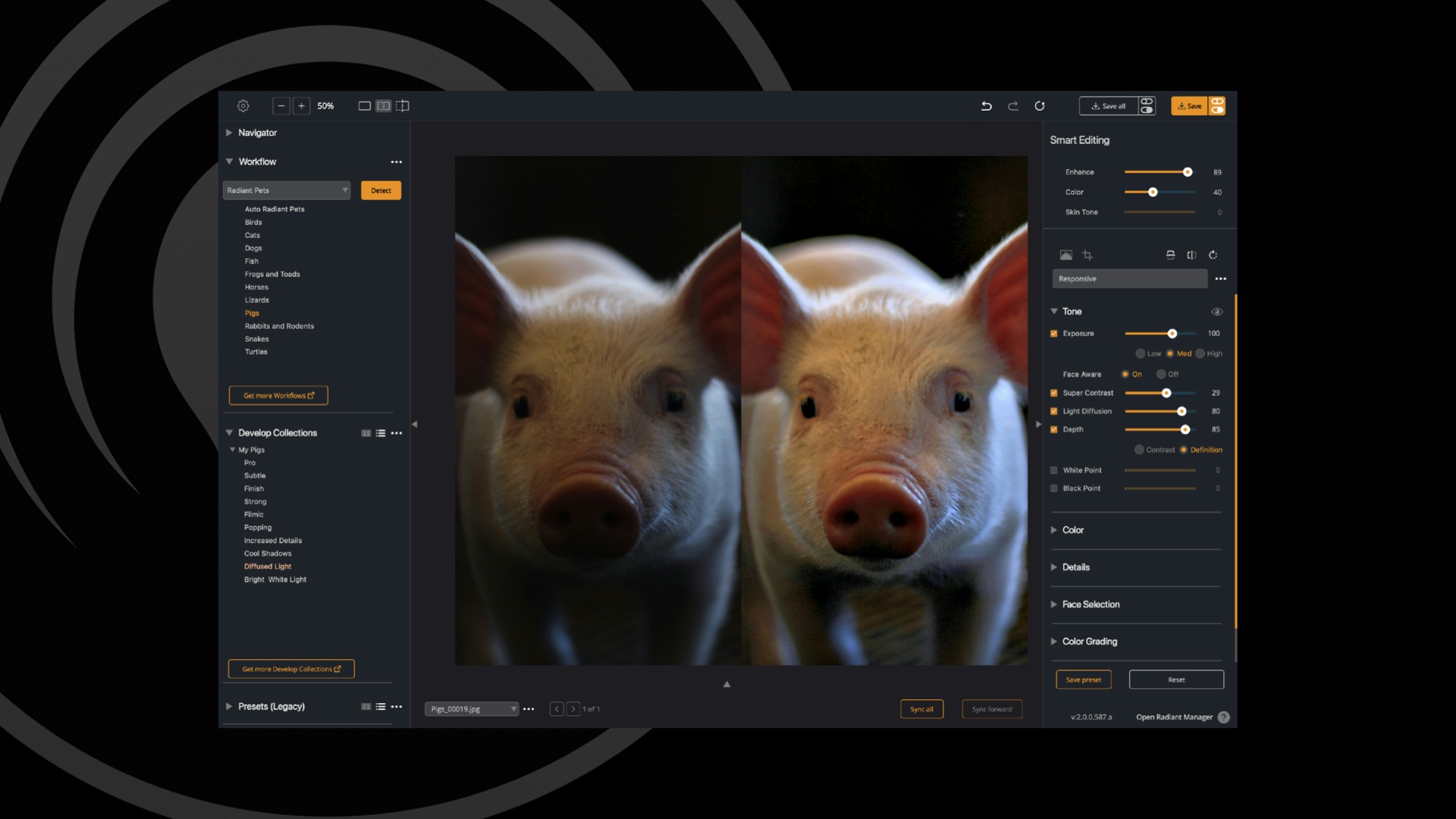Select the Auto Radiant Pets workflow
Viewport: 1456px width, 819px height.
click(x=275, y=209)
